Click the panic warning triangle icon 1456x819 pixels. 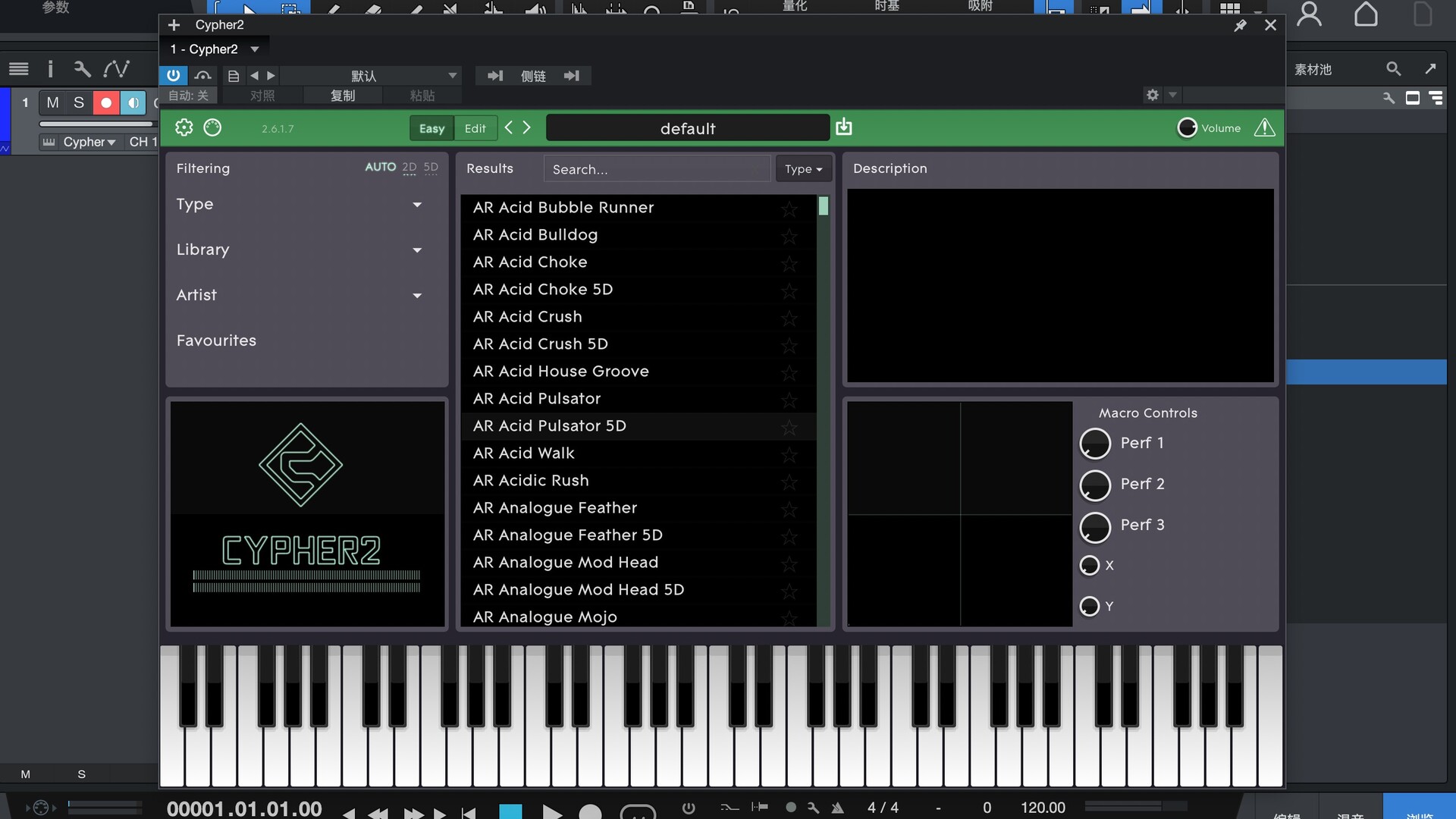1264,127
